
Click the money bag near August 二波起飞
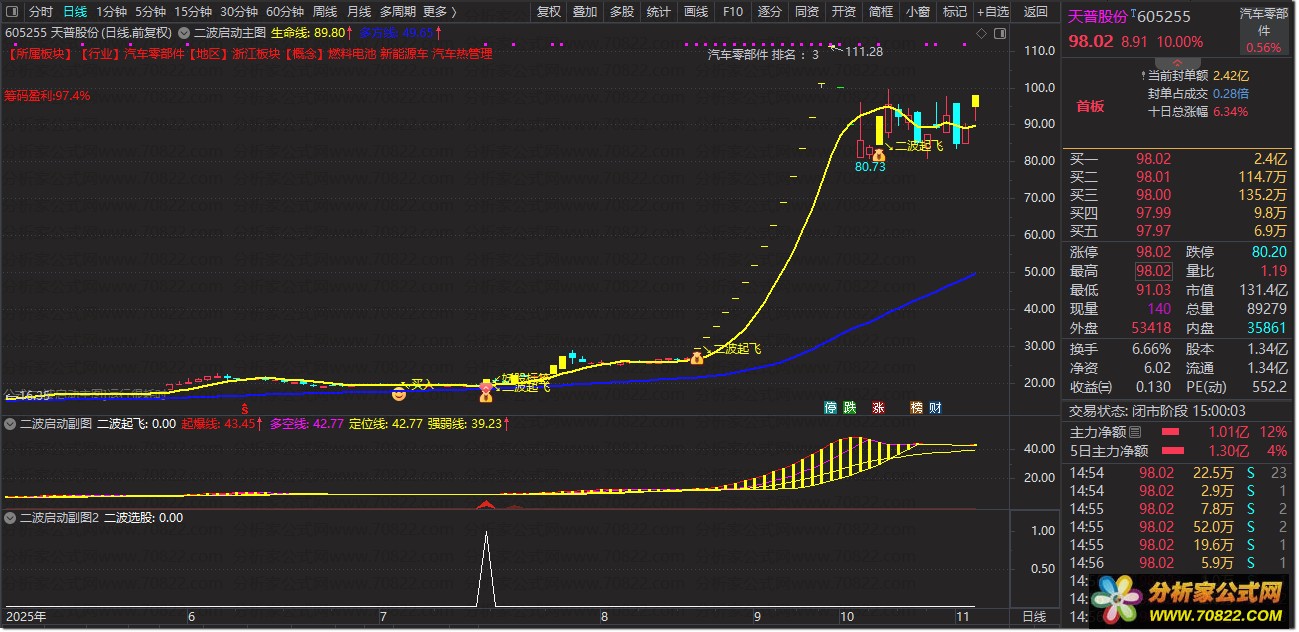697,357
